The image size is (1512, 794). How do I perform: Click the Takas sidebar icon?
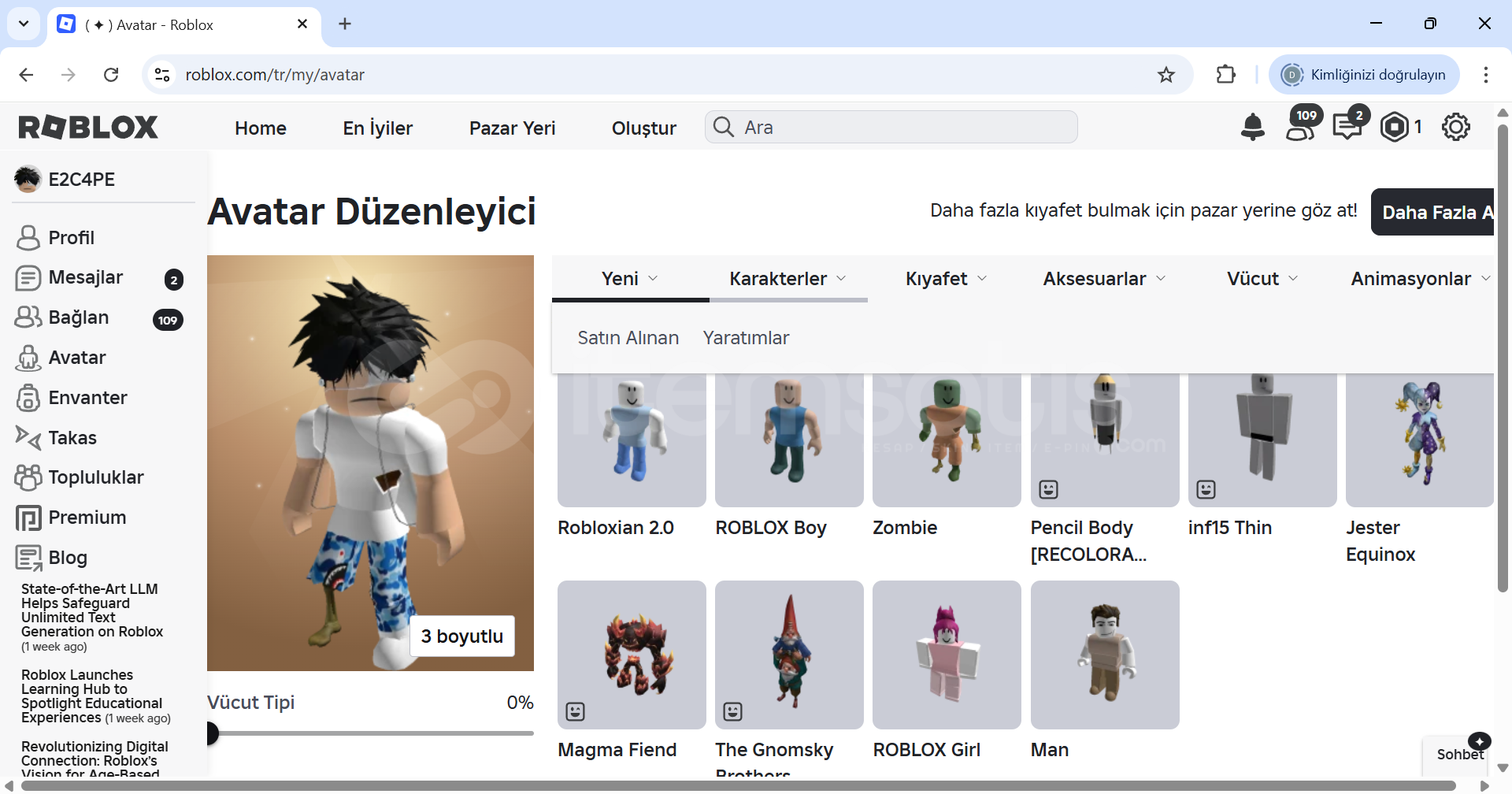click(28, 437)
